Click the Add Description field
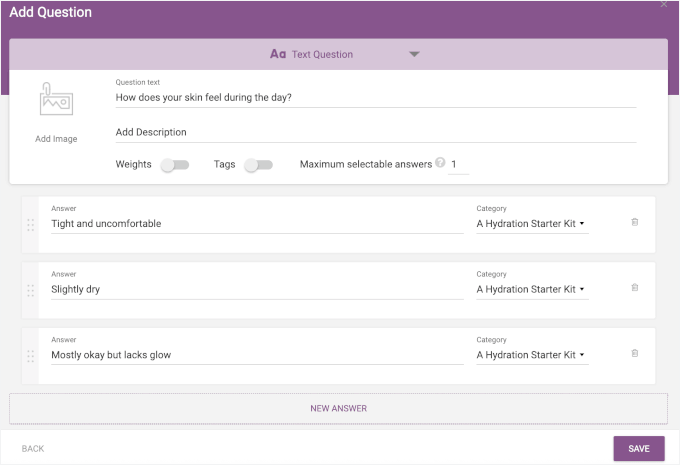Viewport: 680px width, 465px height. point(375,132)
